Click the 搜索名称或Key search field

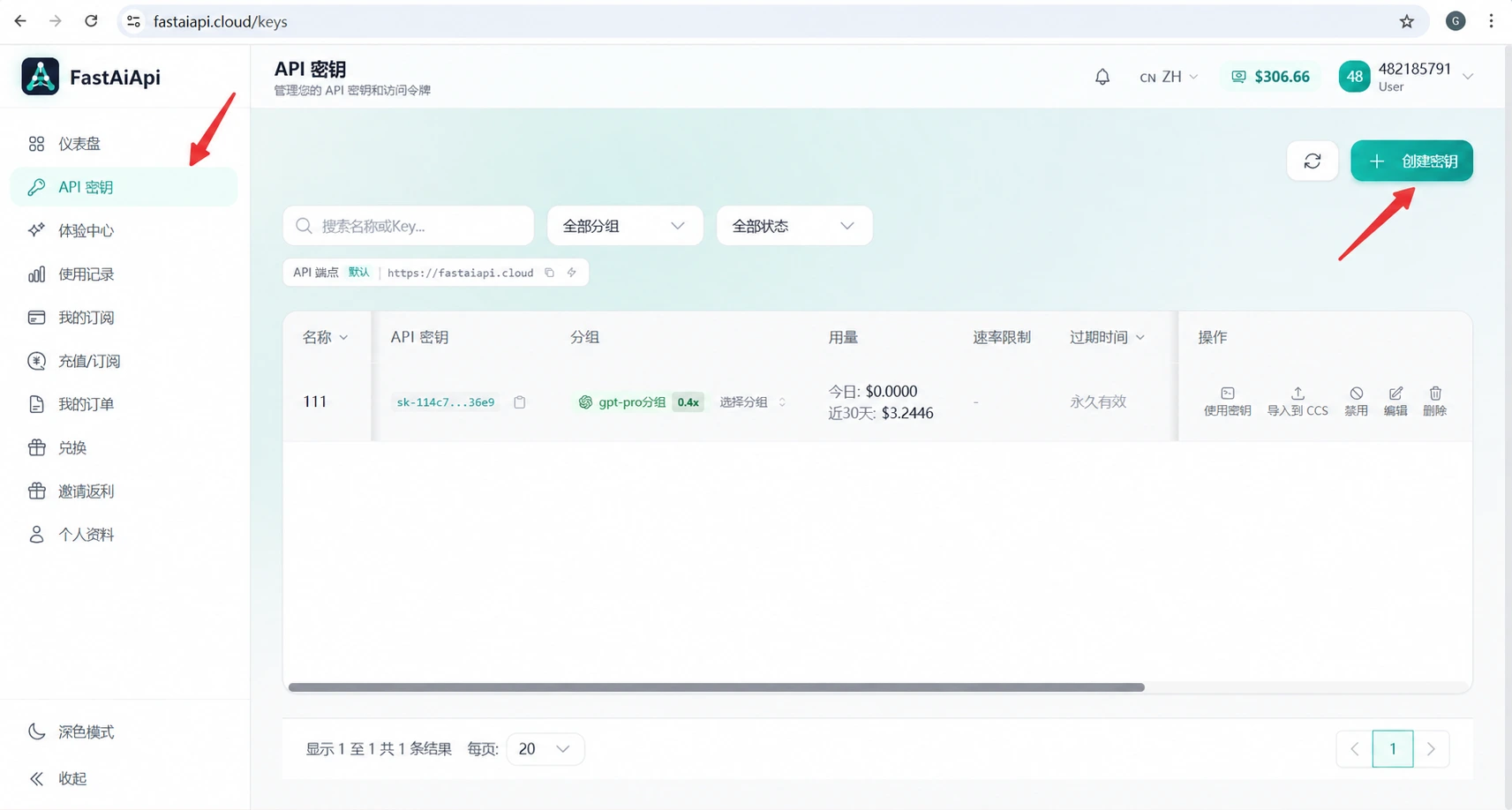(x=409, y=226)
